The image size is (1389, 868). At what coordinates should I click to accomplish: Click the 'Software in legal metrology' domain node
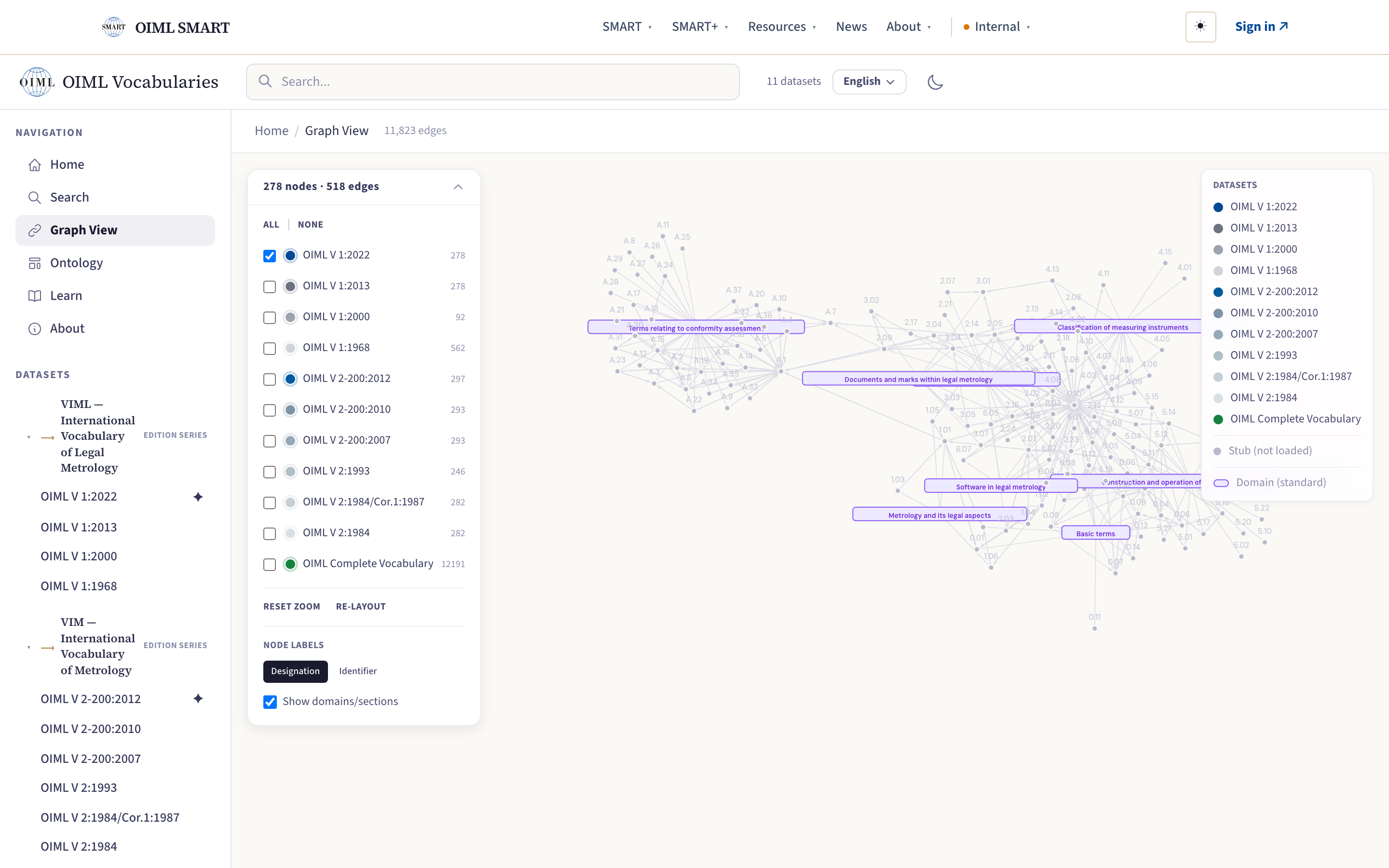(1000, 486)
